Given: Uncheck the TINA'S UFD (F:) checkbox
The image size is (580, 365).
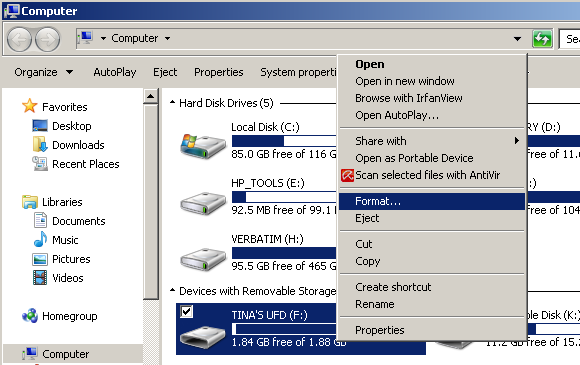Looking at the screenshot, I should [x=186, y=311].
